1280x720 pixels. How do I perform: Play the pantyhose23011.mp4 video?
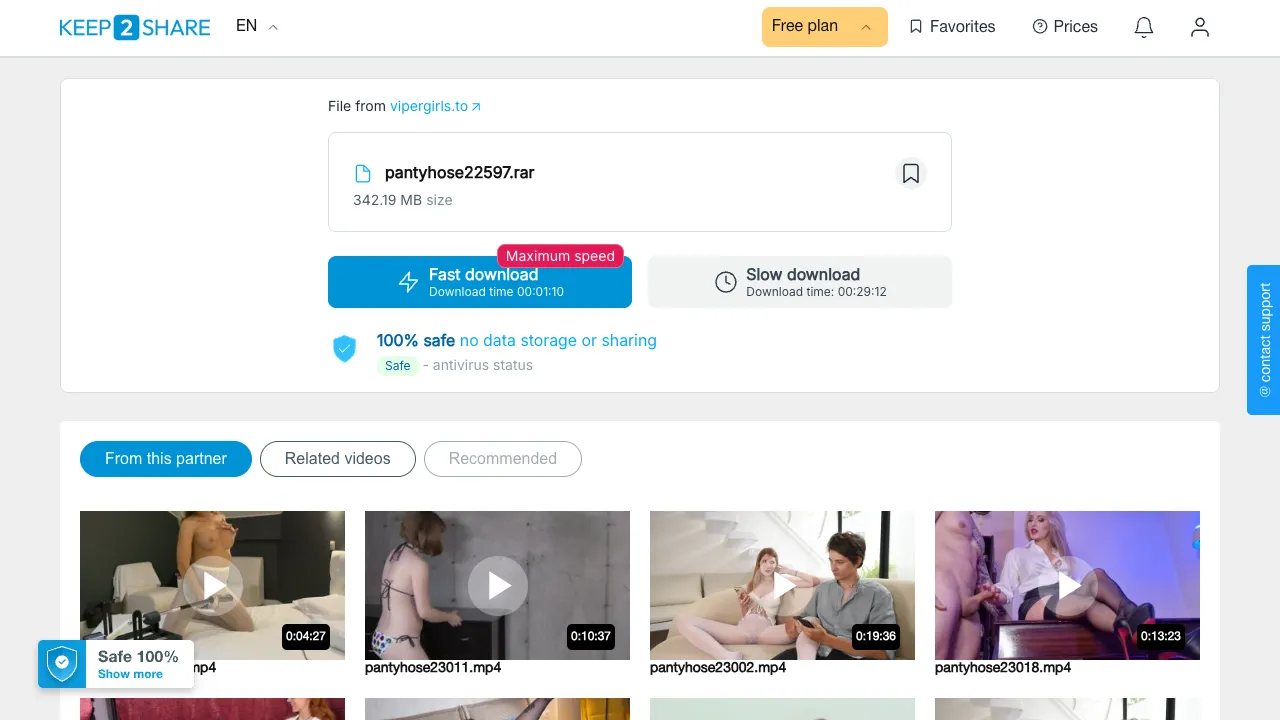[497, 585]
